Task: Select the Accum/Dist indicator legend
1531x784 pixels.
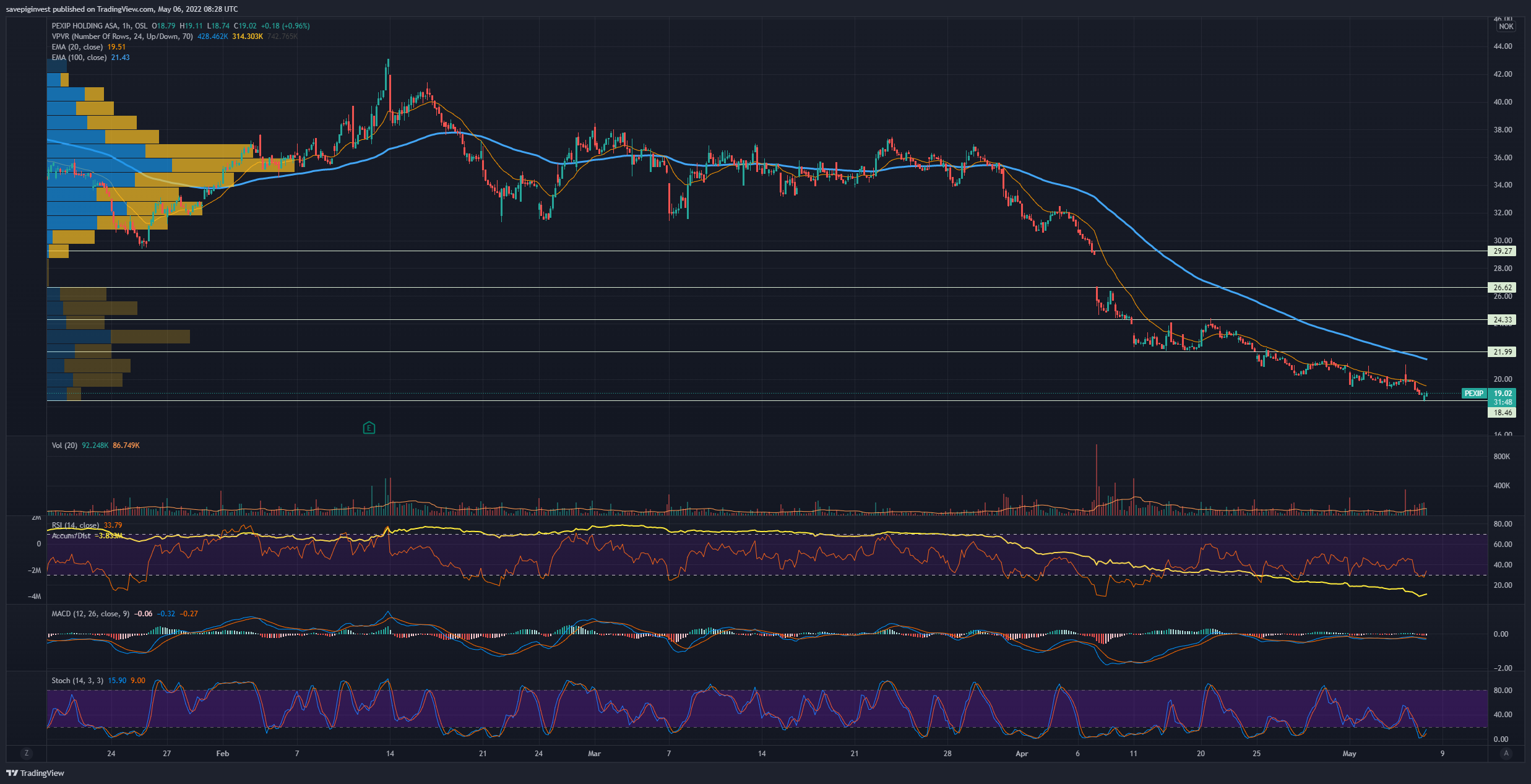Action: pos(71,536)
